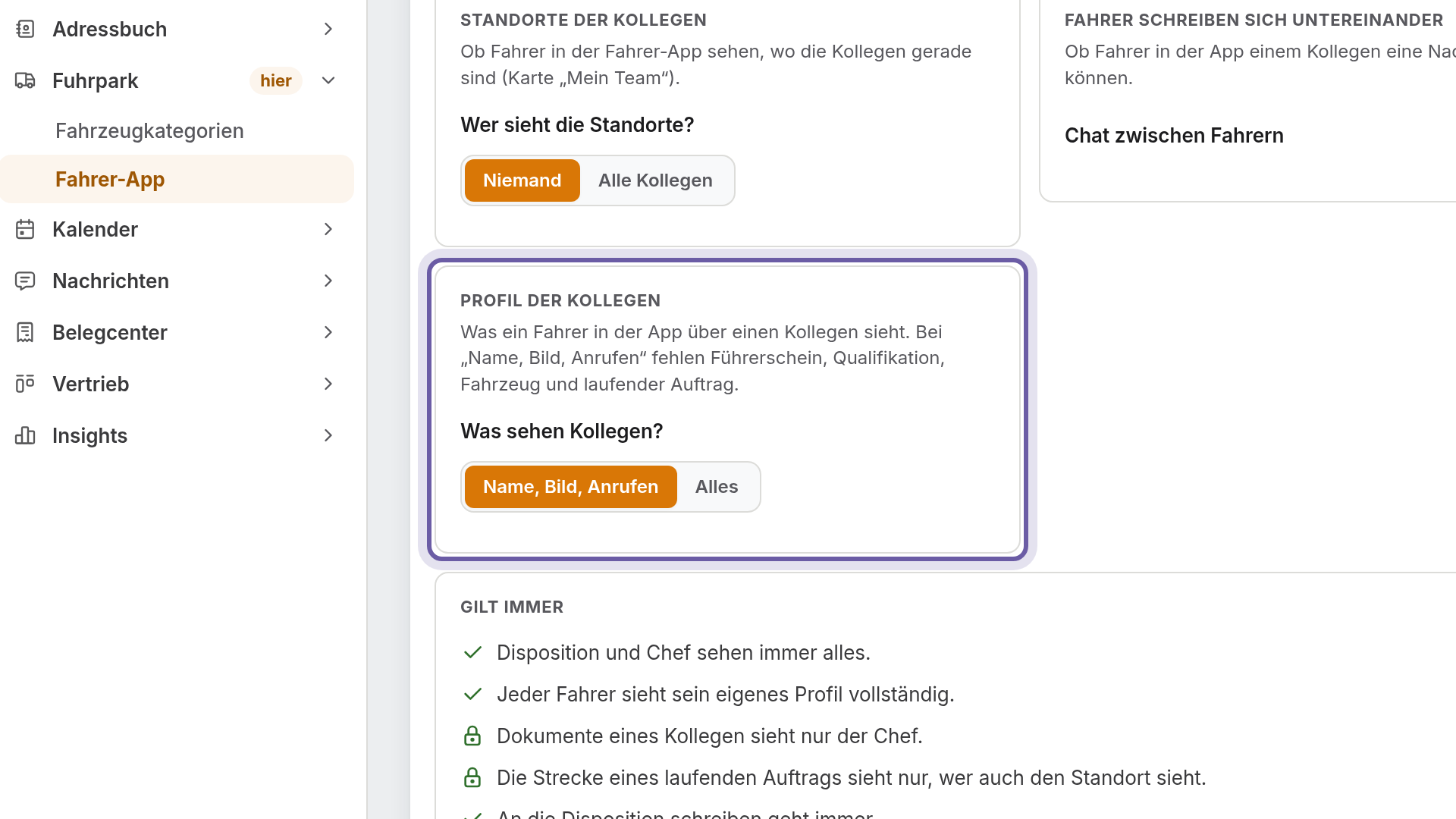This screenshot has height=819, width=1456.
Task: Click 'FAHRER SCHREIBEN SICH UNTEREINANDER' title
Action: (1254, 20)
